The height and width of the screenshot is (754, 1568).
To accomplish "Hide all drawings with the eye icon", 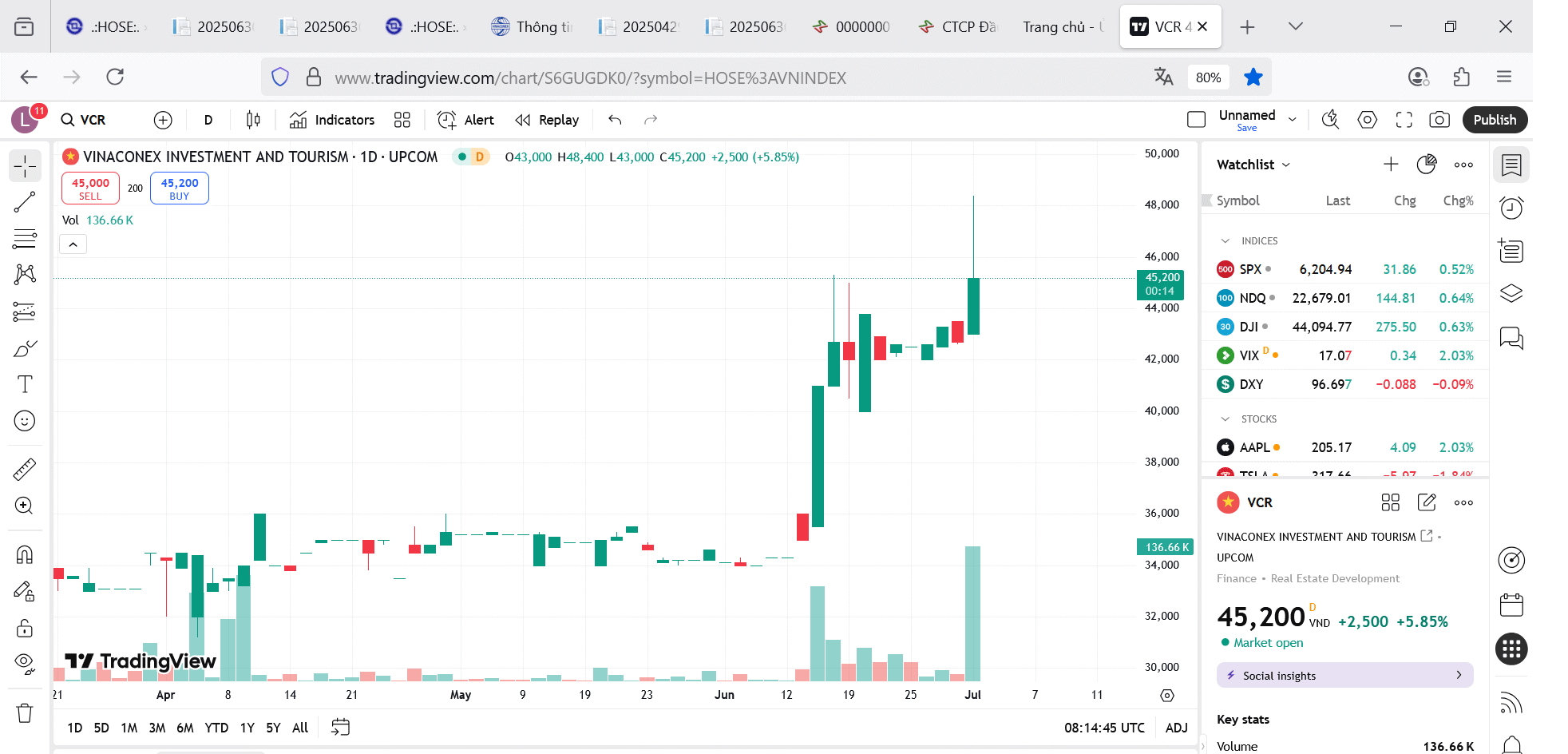I will (x=24, y=663).
